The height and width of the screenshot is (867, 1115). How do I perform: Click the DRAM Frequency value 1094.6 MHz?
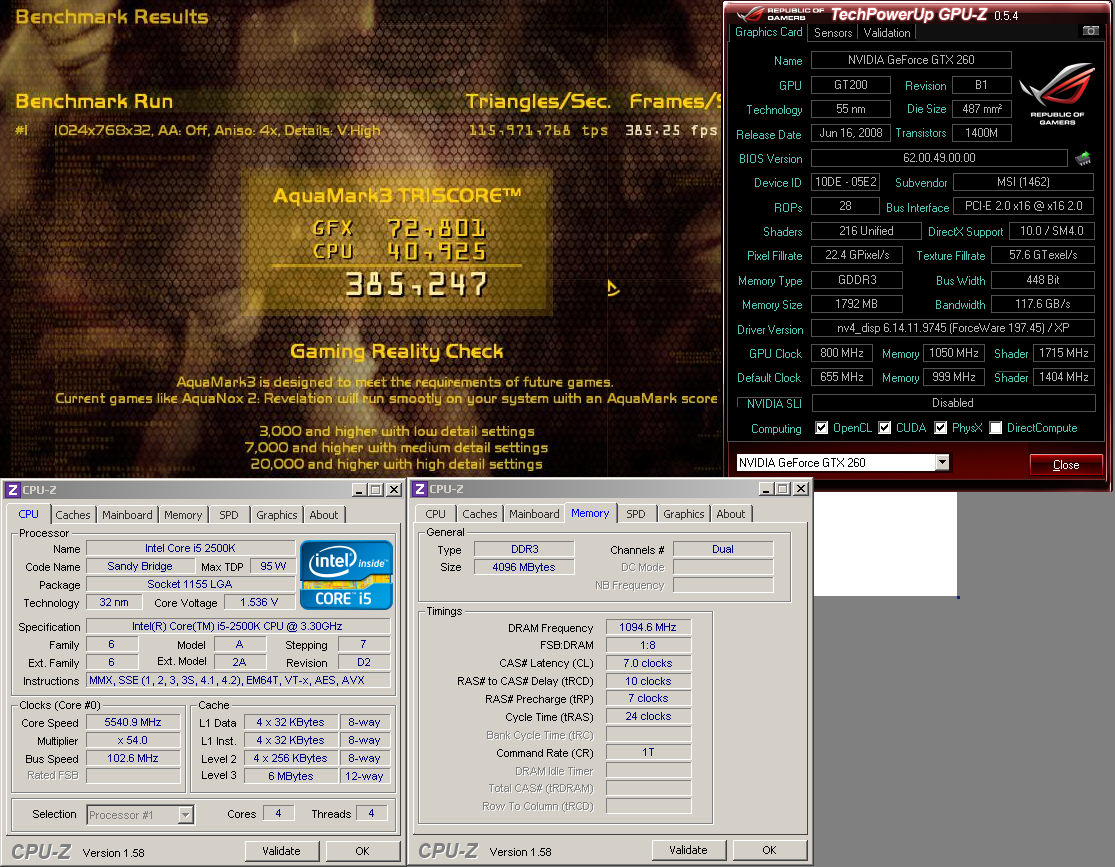click(648, 627)
